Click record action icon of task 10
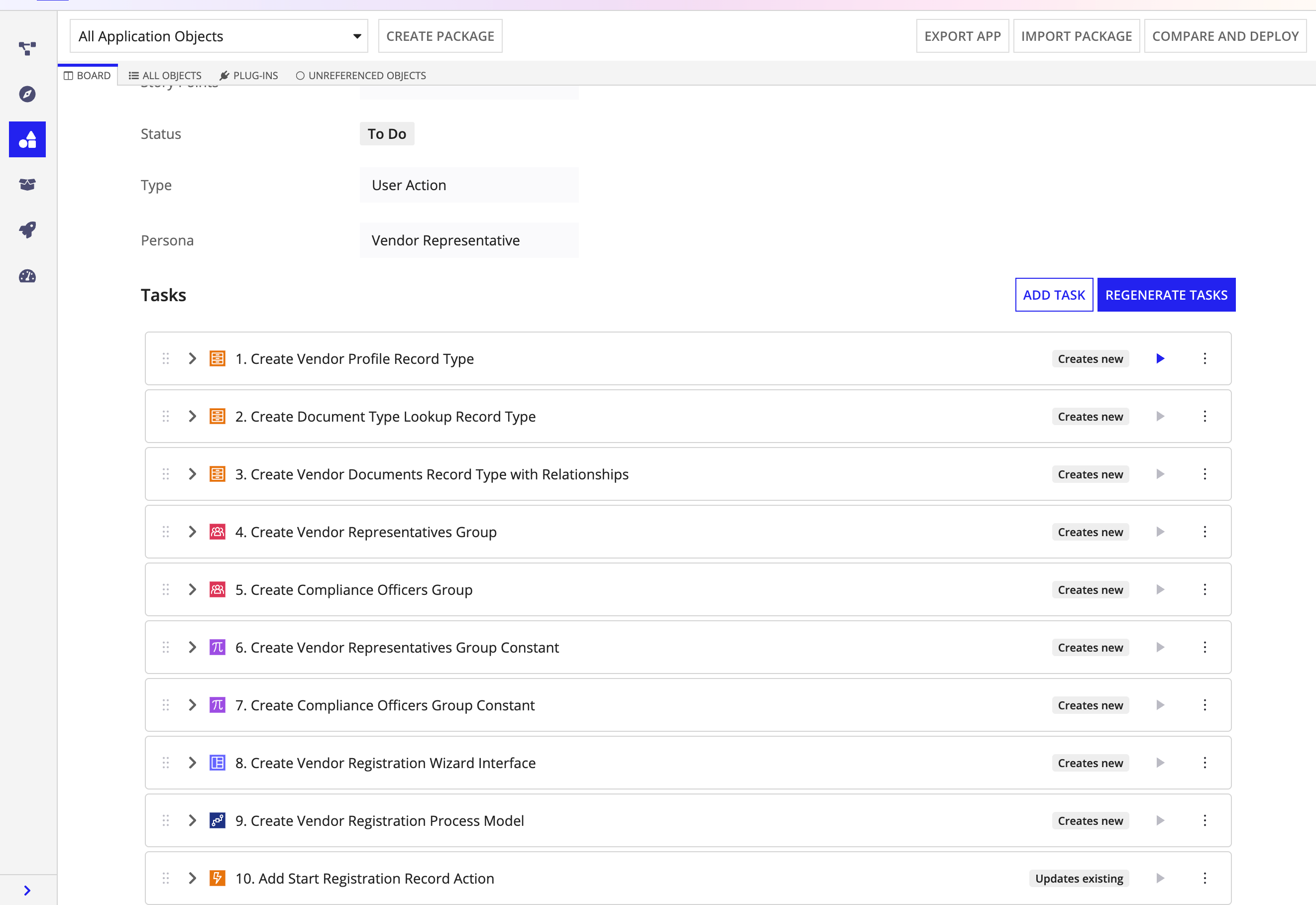The height and width of the screenshot is (905, 1316). click(x=218, y=878)
